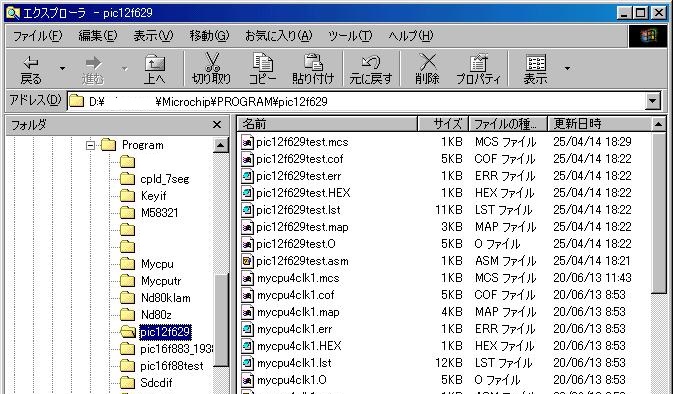The height and width of the screenshot is (394, 673).
Task: Select the Nd80z folder in tree
Action: click(156, 315)
